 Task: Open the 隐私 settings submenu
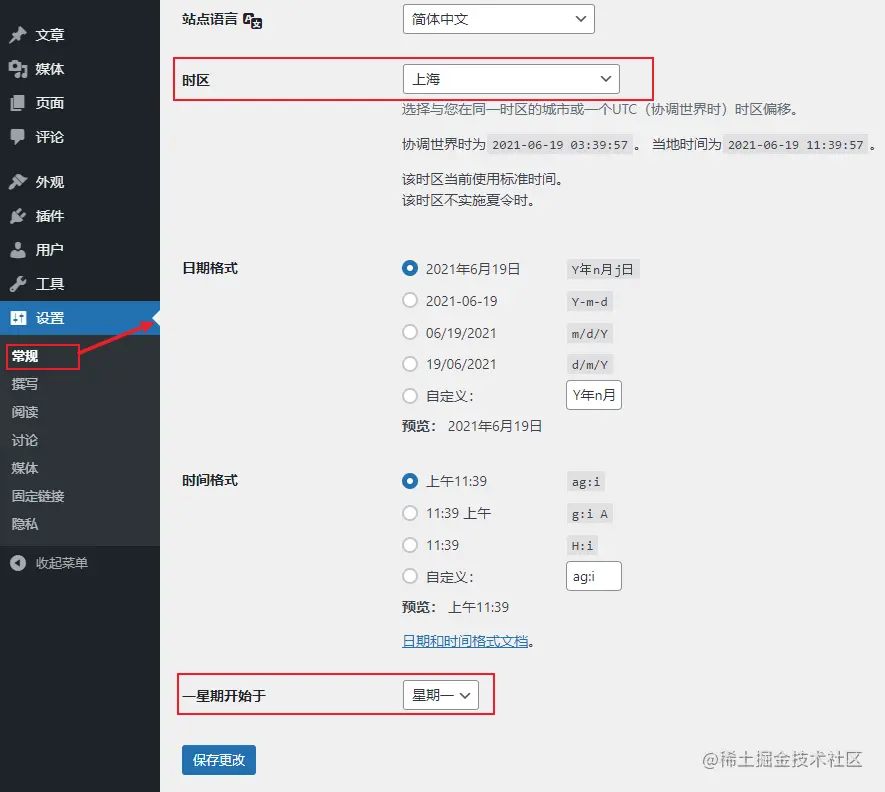tap(25, 524)
